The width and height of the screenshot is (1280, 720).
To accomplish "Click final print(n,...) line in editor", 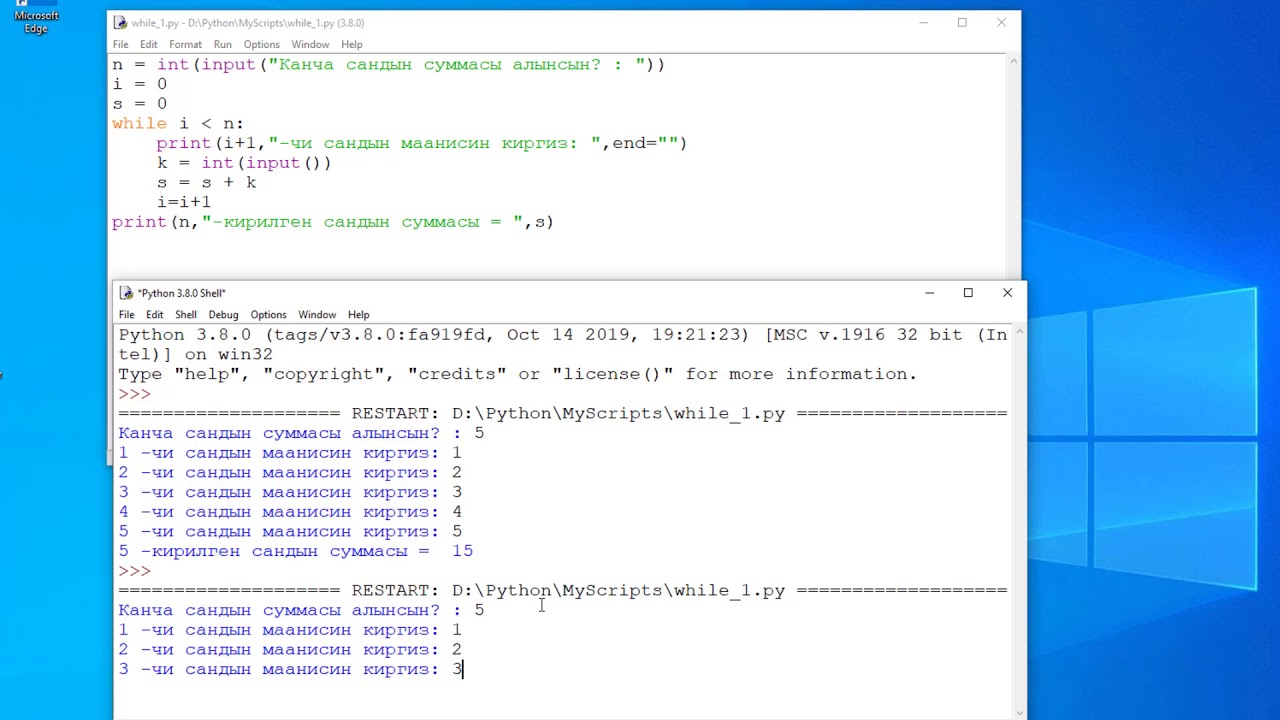I will pyautogui.click(x=333, y=222).
